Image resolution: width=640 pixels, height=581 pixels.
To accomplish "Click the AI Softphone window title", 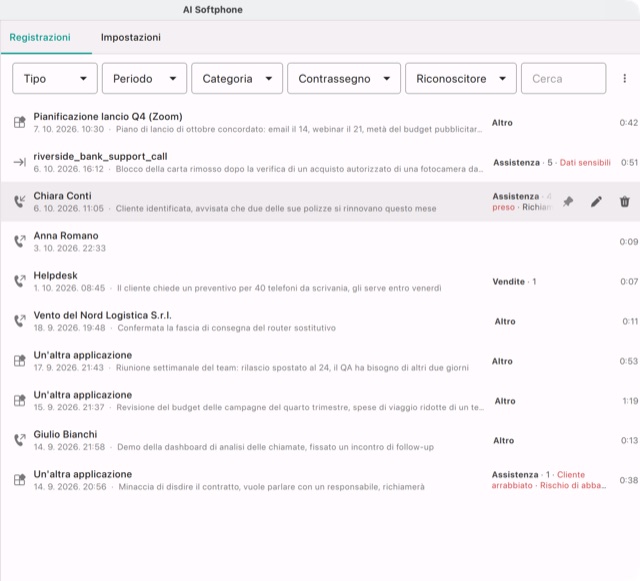I will click(x=213, y=10).
